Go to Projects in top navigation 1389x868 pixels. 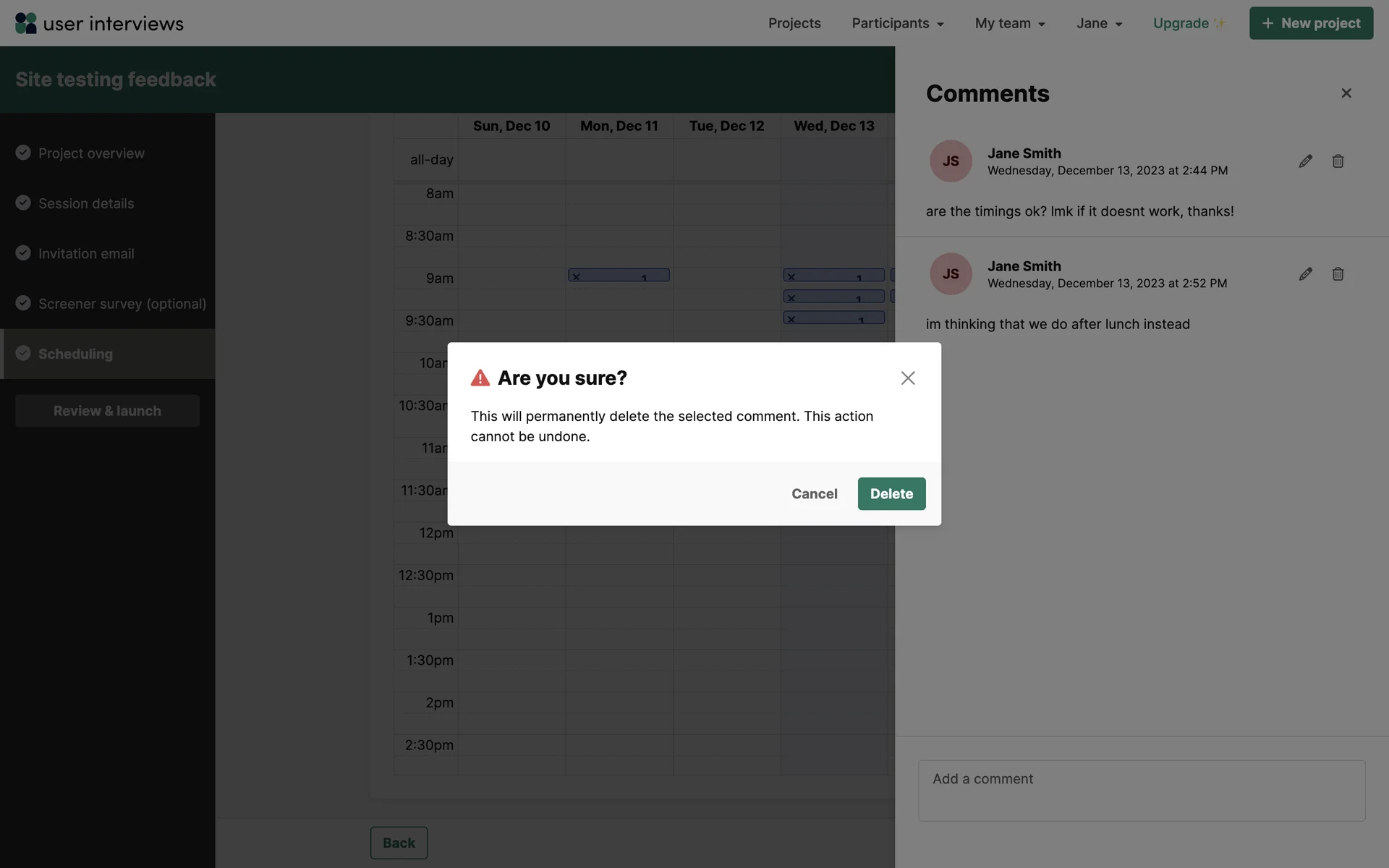794,23
